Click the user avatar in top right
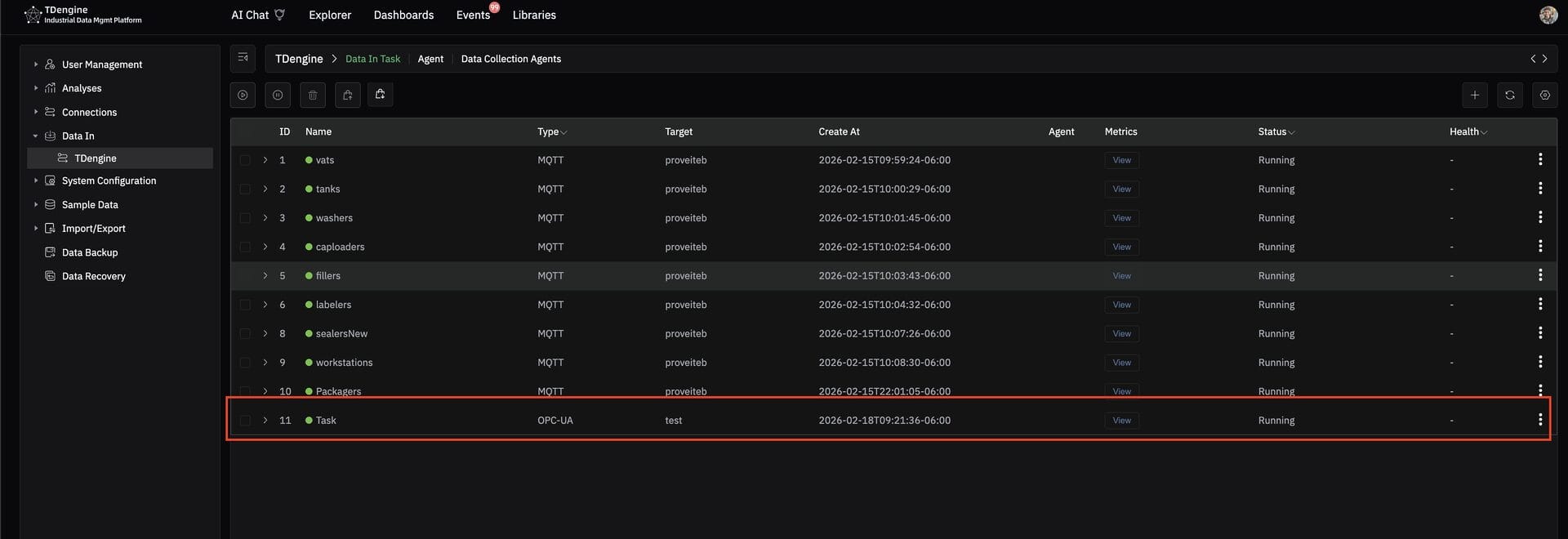Screen dimensions: 1568x539 click(1548, 15)
